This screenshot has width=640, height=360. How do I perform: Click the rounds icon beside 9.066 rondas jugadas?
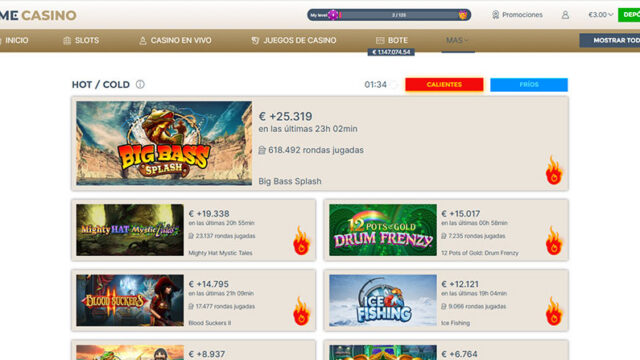point(444,306)
